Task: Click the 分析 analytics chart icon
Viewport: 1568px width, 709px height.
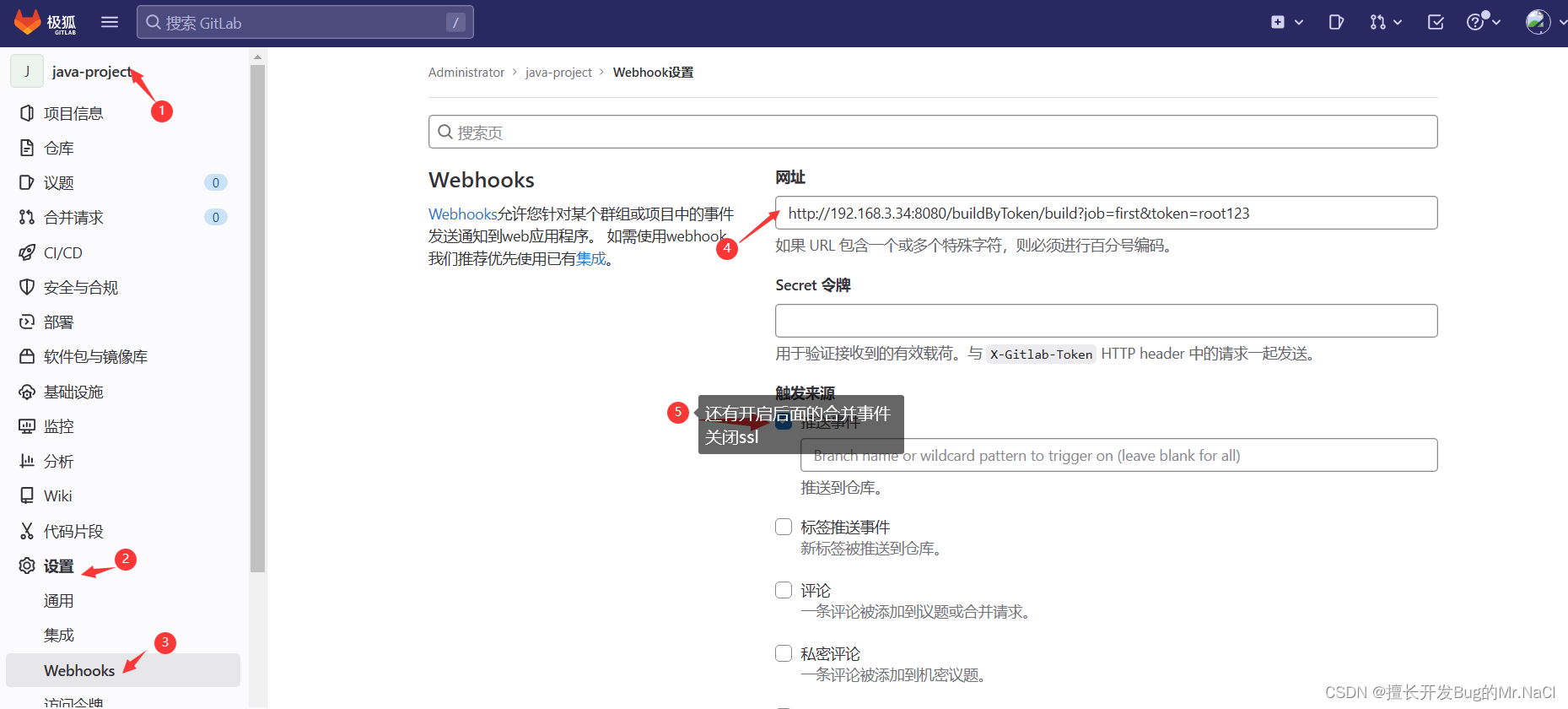Action: pyautogui.click(x=27, y=461)
